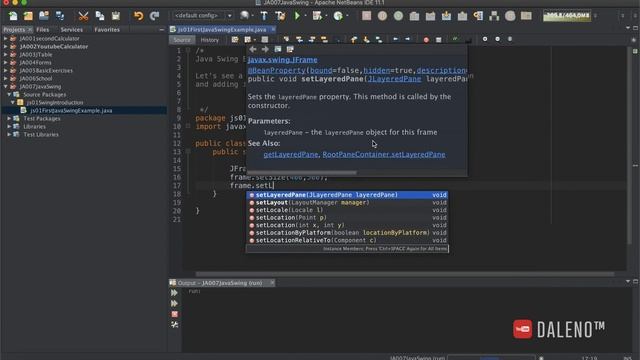This screenshot has height=360, width=640.
Task: Expand the JA002YoutubeCalculator project
Action: pyautogui.click(x=5, y=47)
